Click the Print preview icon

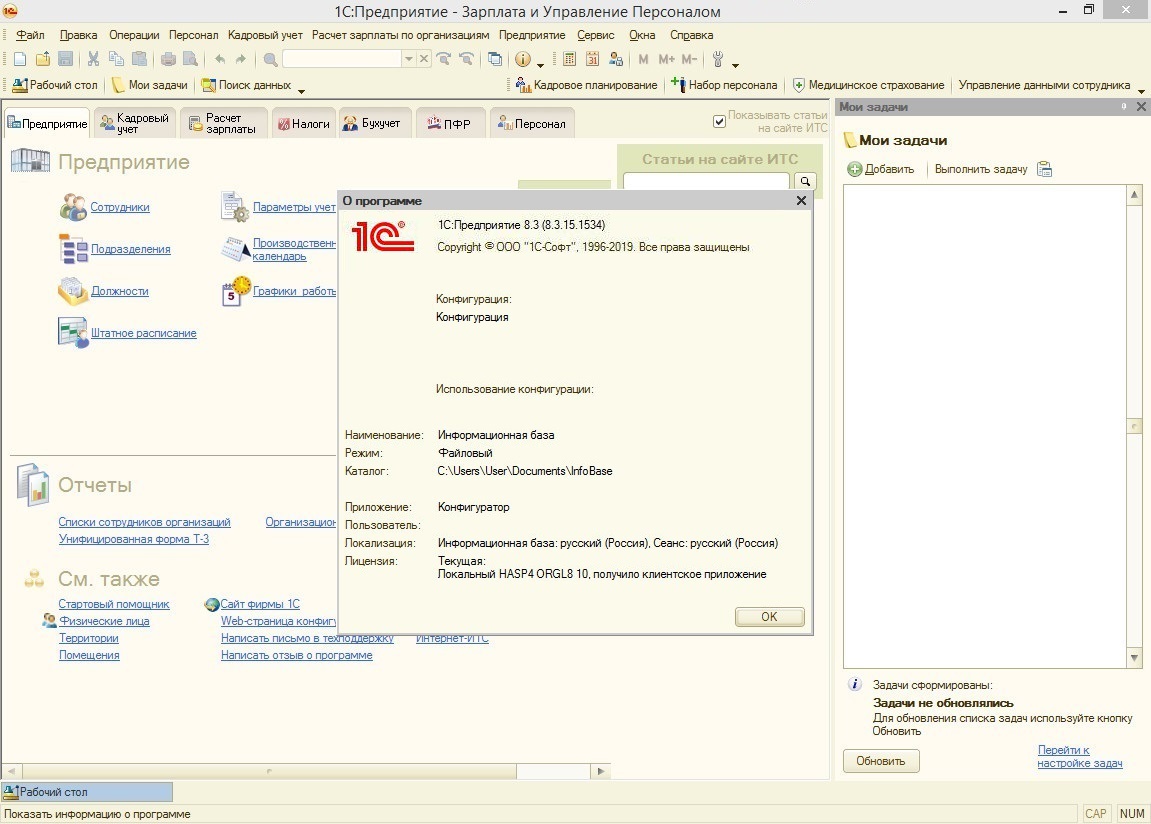tap(191, 59)
